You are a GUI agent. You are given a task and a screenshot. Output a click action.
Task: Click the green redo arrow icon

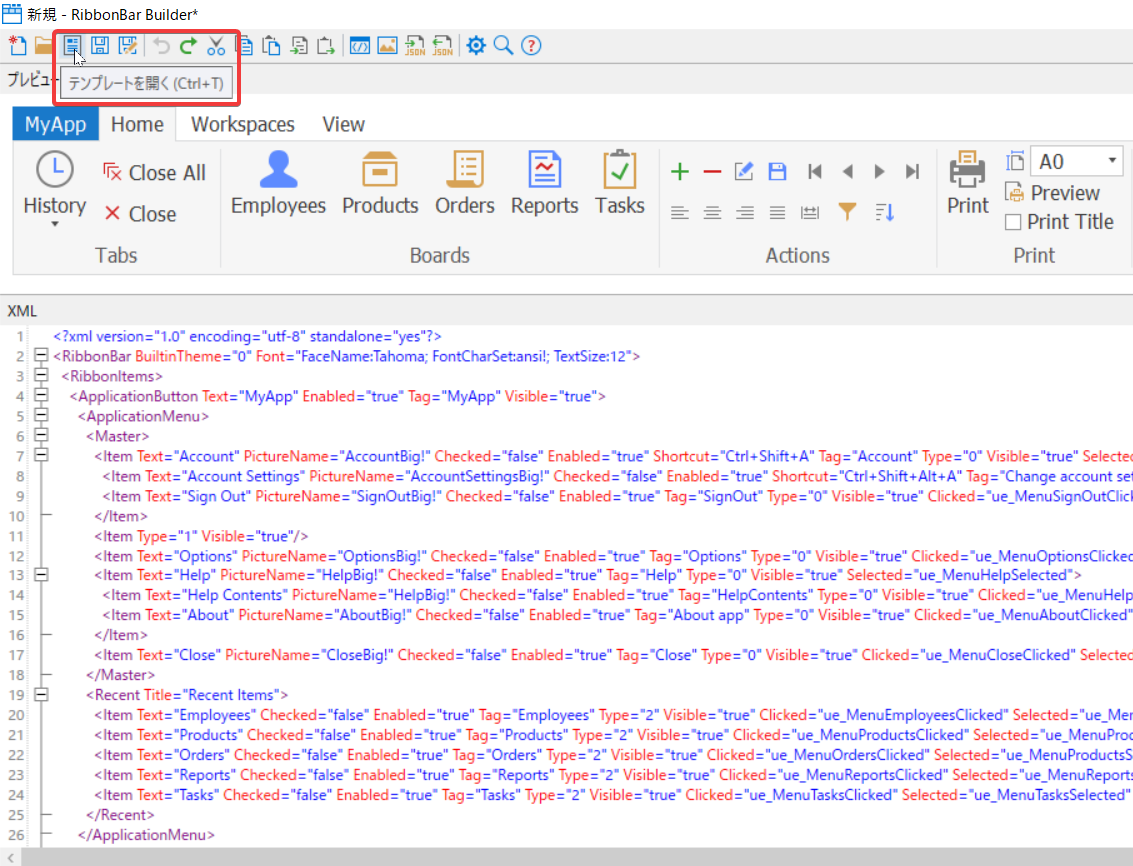coord(188,45)
